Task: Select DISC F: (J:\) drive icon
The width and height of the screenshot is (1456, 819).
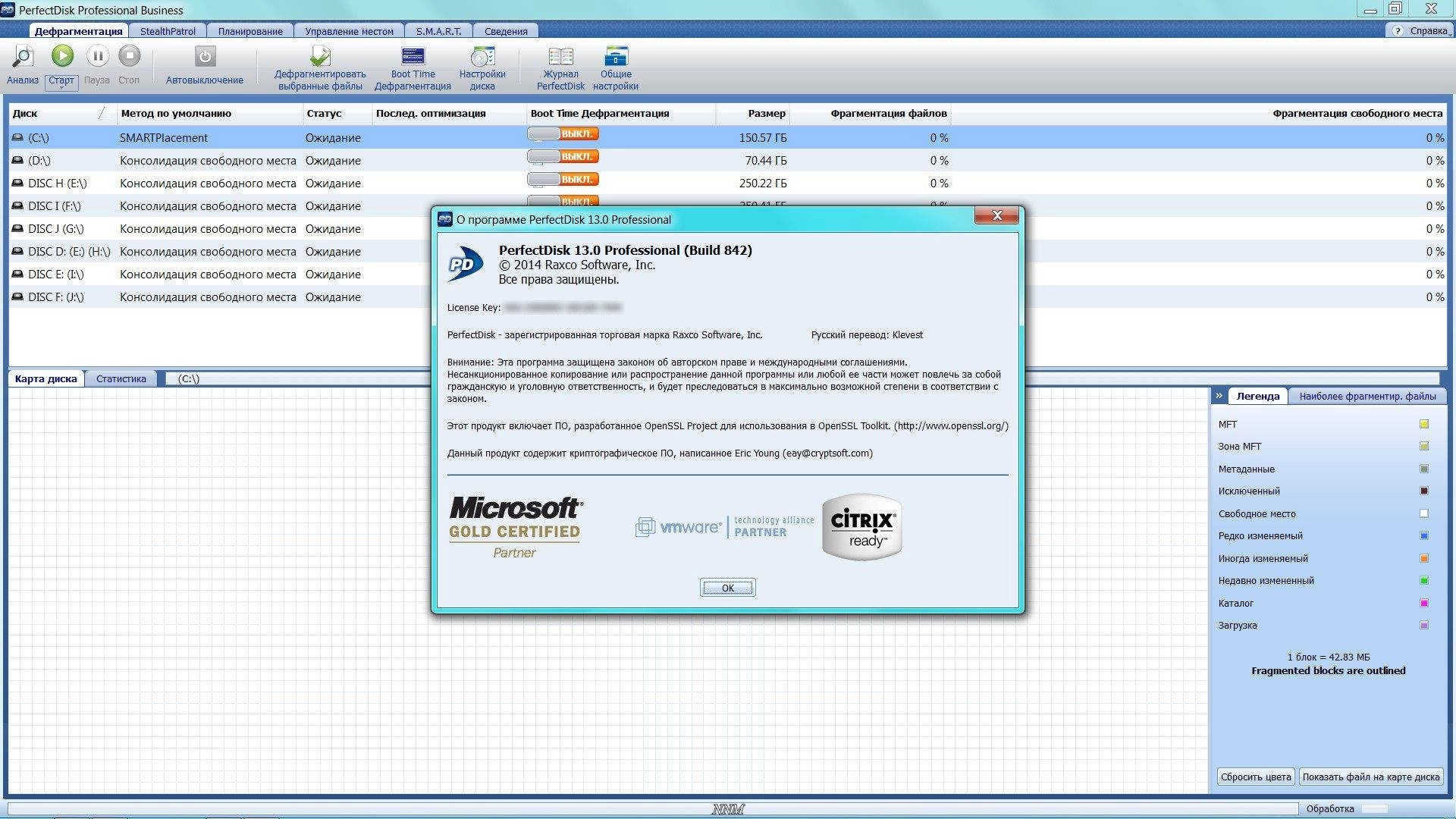Action: point(17,297)
